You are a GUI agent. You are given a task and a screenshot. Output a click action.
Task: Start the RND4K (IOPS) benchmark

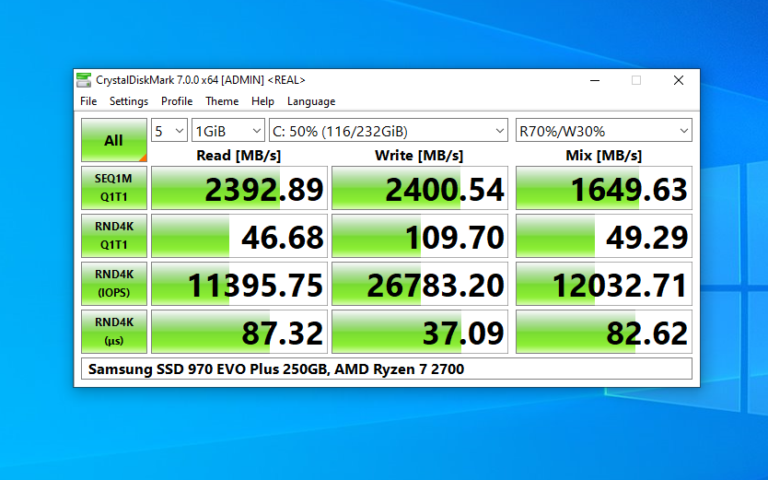[x=113, y=285]
